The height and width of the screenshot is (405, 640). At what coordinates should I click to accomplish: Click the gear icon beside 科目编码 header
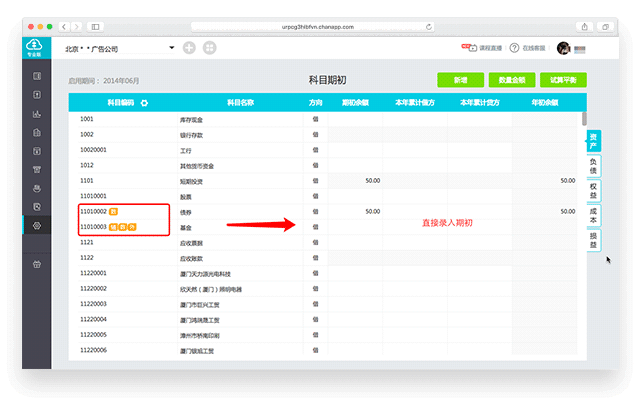[144, 102]
